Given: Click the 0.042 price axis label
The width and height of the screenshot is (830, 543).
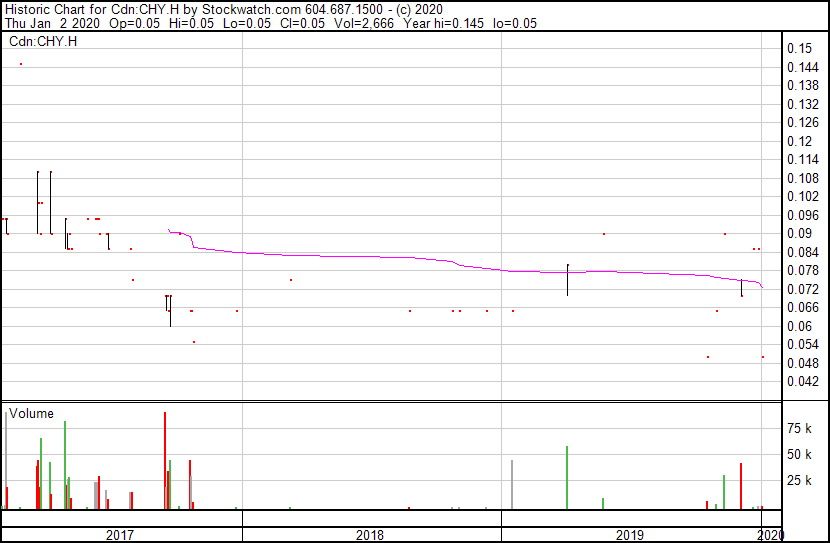Looking at the screenshot, I should (802, 381).
